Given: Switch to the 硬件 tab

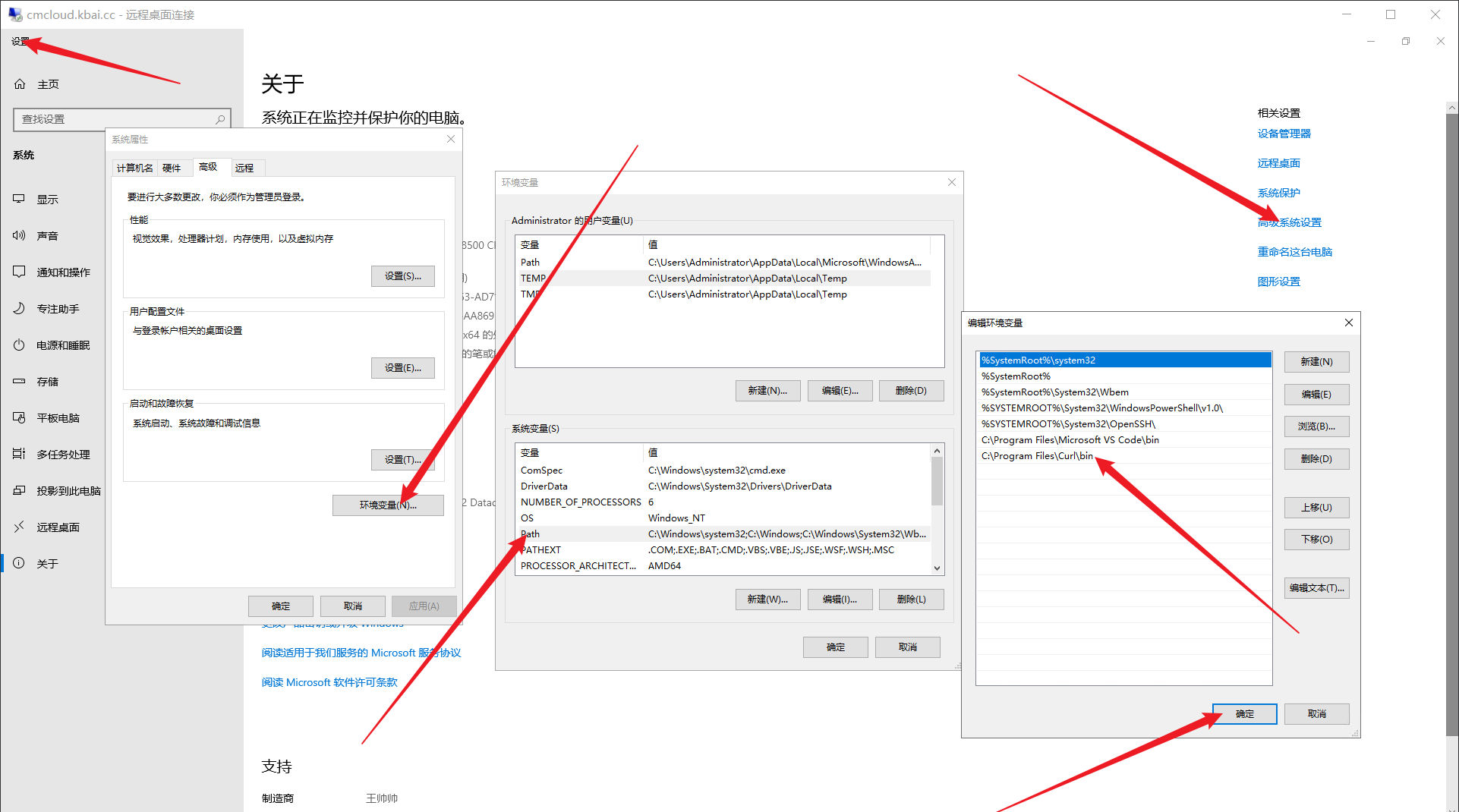Looking at the screenshot, I should [173, 168].
